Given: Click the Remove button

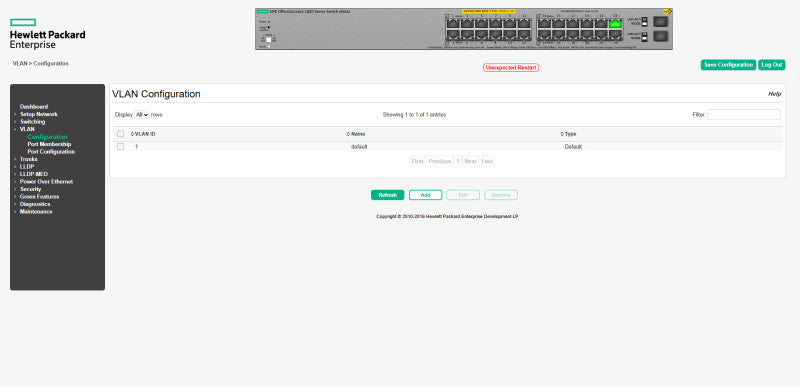Looking at the screenshot, I should [x=501, y=195].
